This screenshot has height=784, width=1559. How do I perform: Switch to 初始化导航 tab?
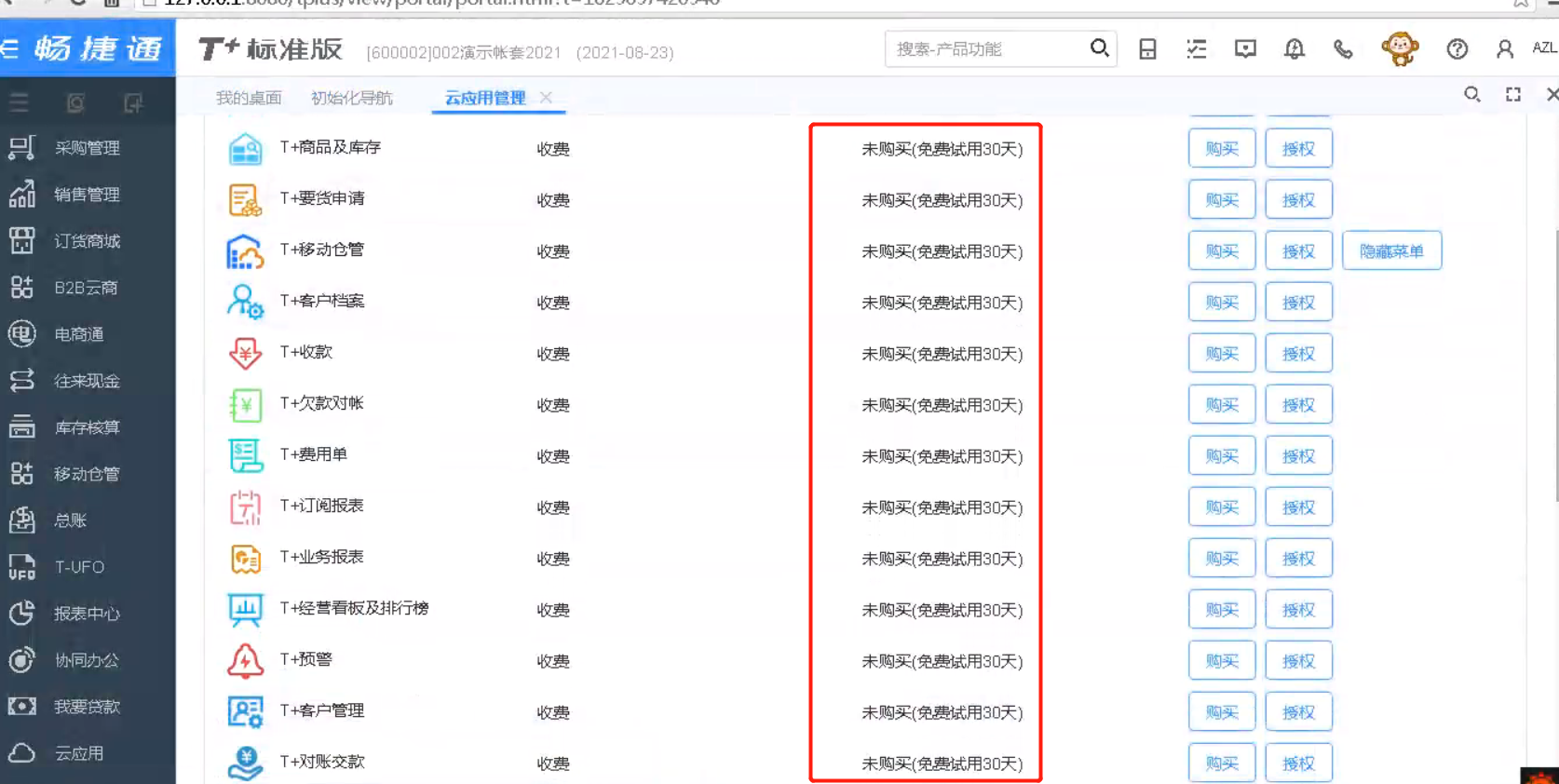click(x=352, y=98)
